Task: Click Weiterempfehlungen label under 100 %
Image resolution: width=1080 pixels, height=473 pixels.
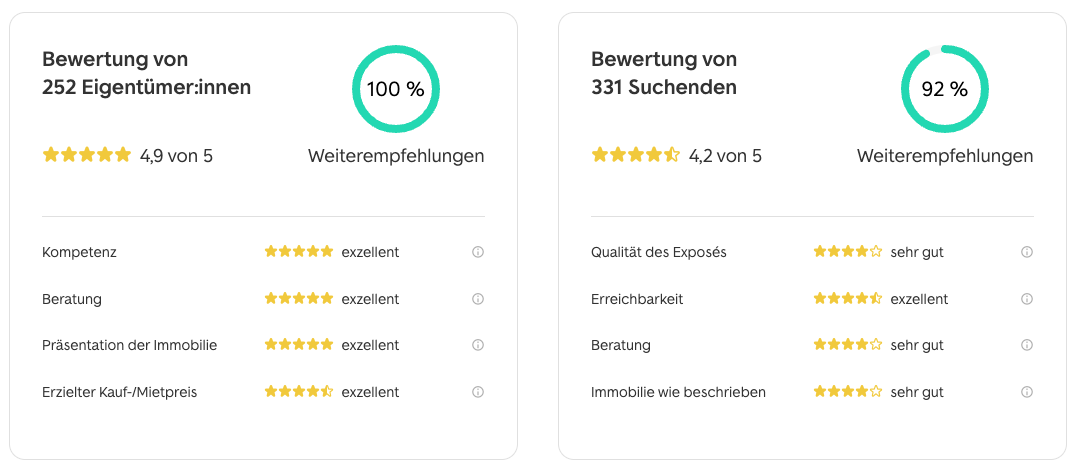Action: [x=396, y=156]
